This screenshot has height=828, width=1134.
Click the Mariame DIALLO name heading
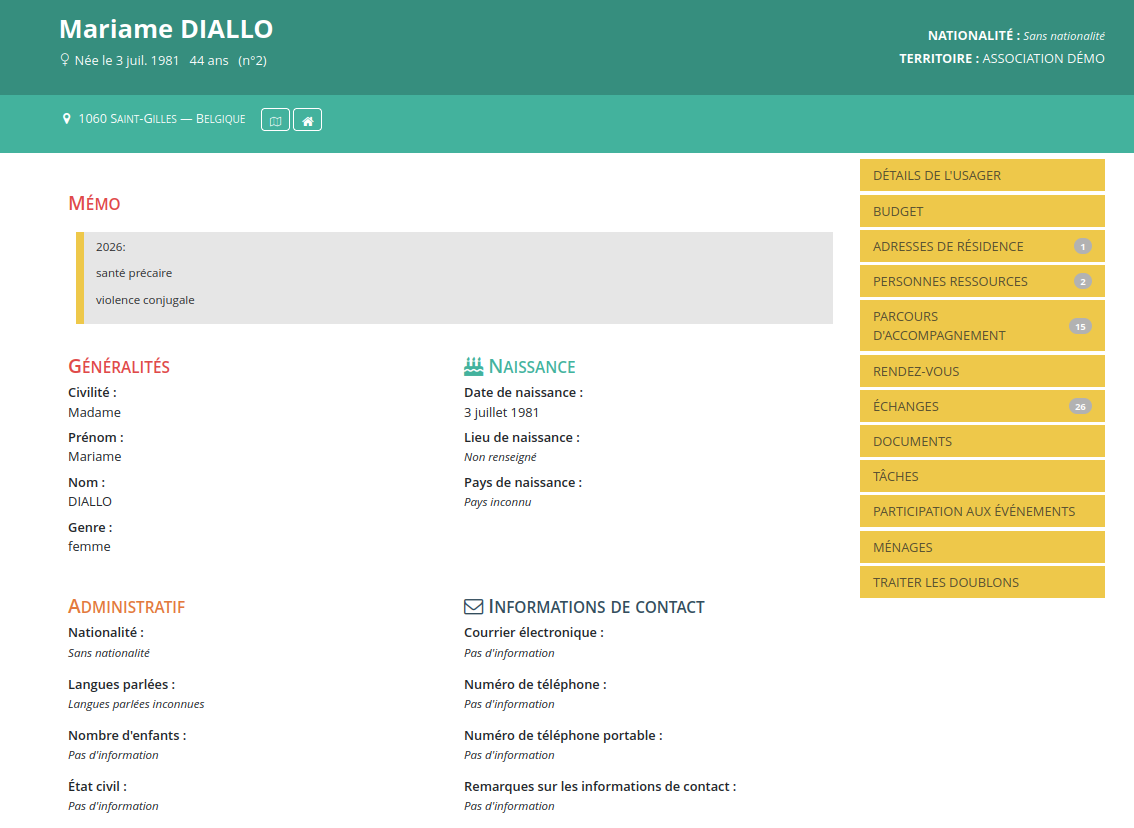(x=166, y=29)
